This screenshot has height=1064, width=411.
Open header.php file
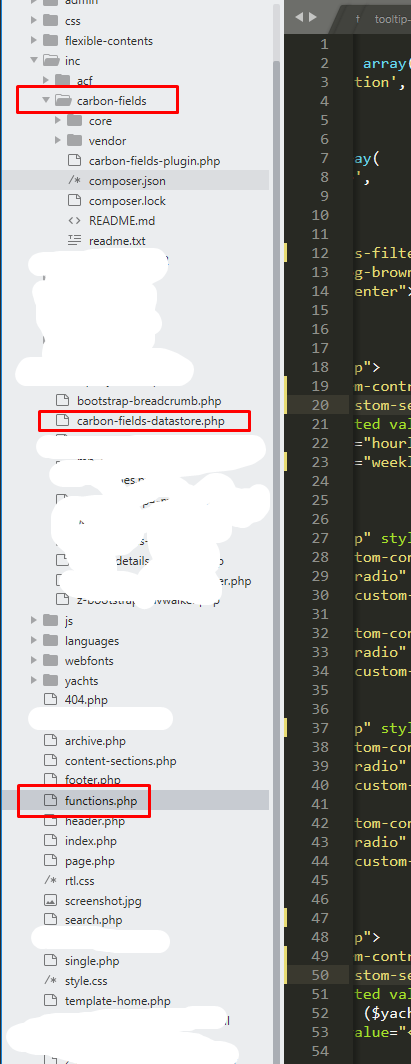click(95, 821)
